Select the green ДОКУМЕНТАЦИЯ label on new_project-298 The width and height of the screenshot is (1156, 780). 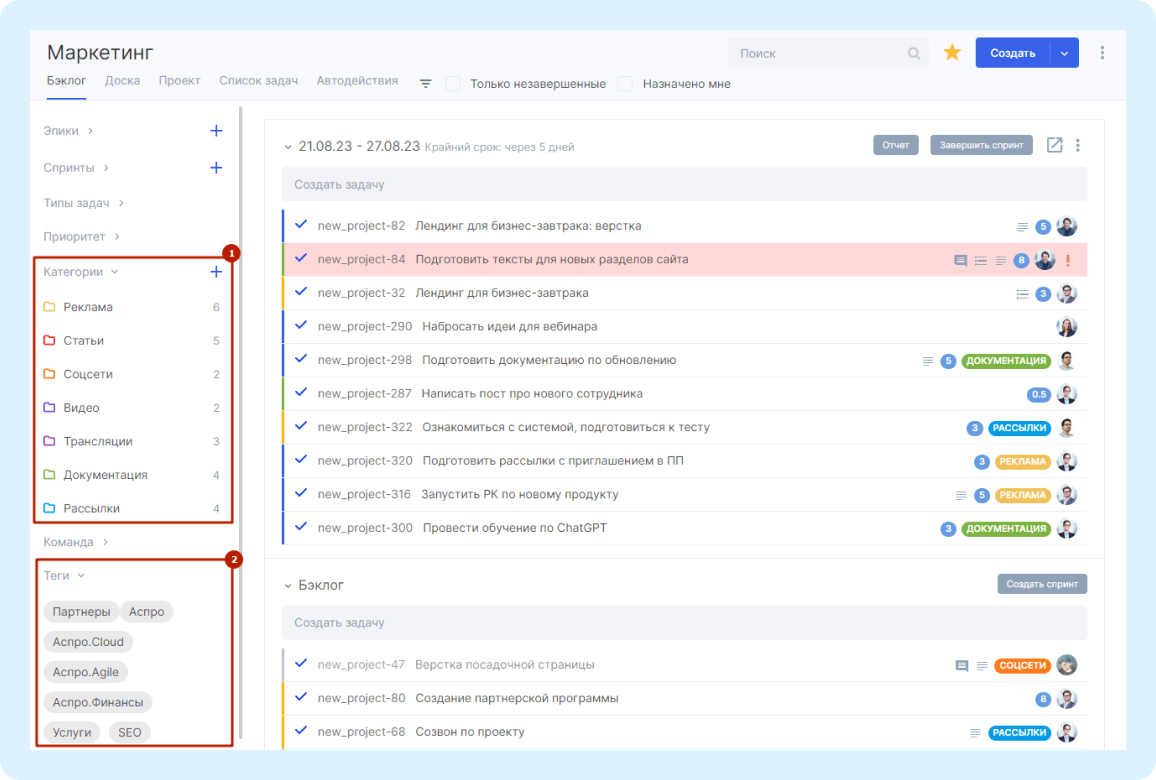click(x=1006, y=361)
